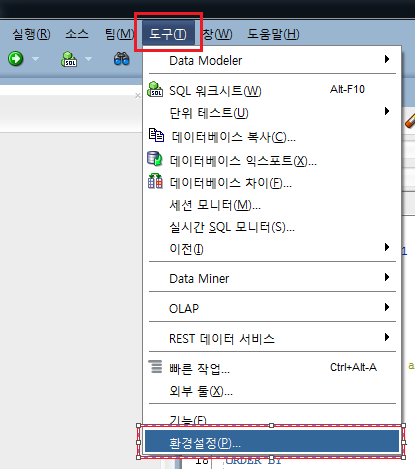Select SQL 워크시트(W) menu entry
This screenshot has height=469, width=415.
click(x=272, y=91)
